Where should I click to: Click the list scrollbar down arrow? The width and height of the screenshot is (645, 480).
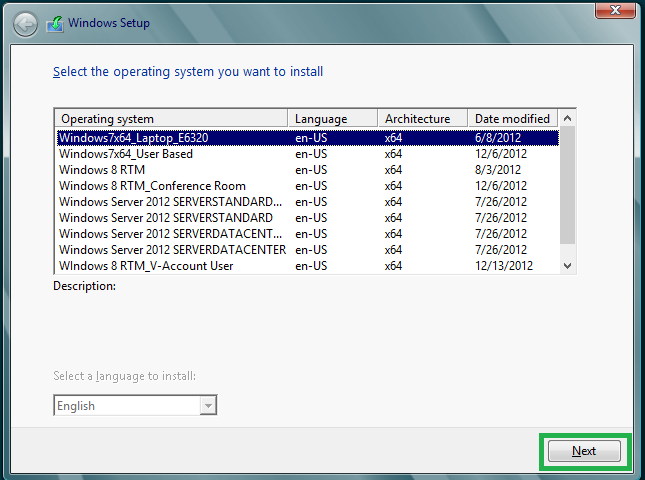(567, 266)
